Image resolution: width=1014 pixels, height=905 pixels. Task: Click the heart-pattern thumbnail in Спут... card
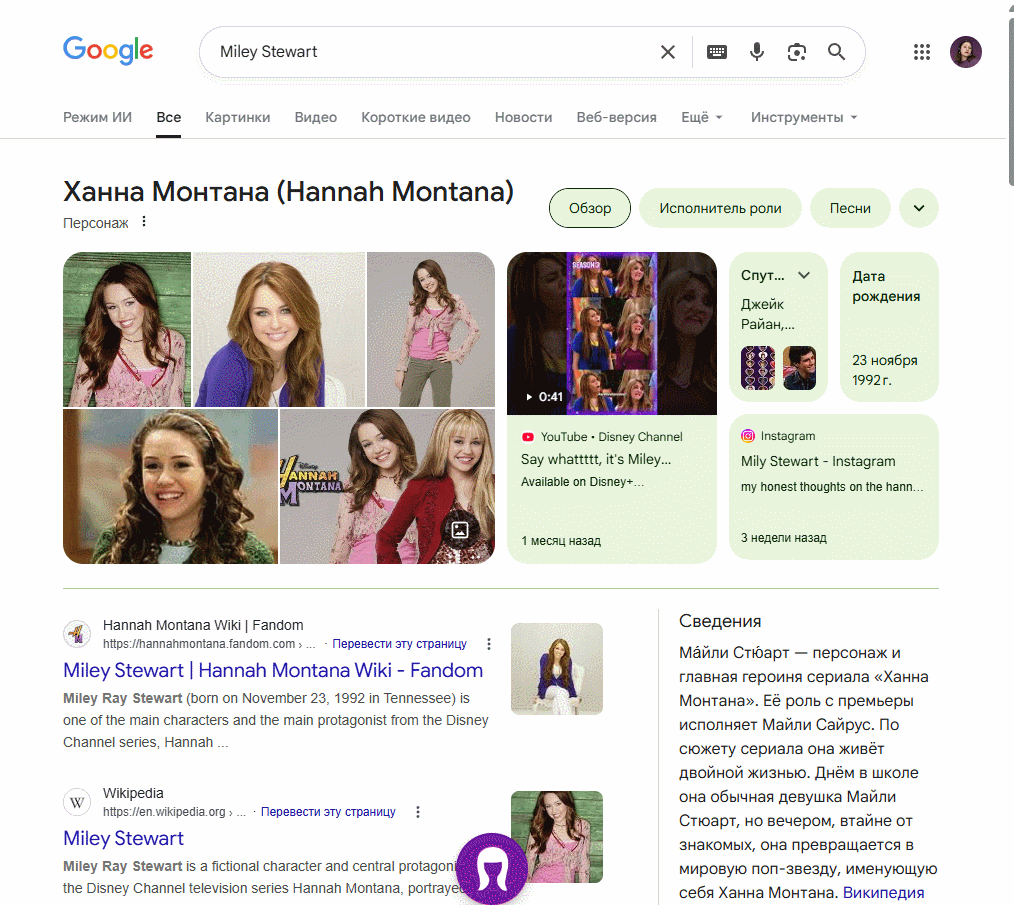757,367
